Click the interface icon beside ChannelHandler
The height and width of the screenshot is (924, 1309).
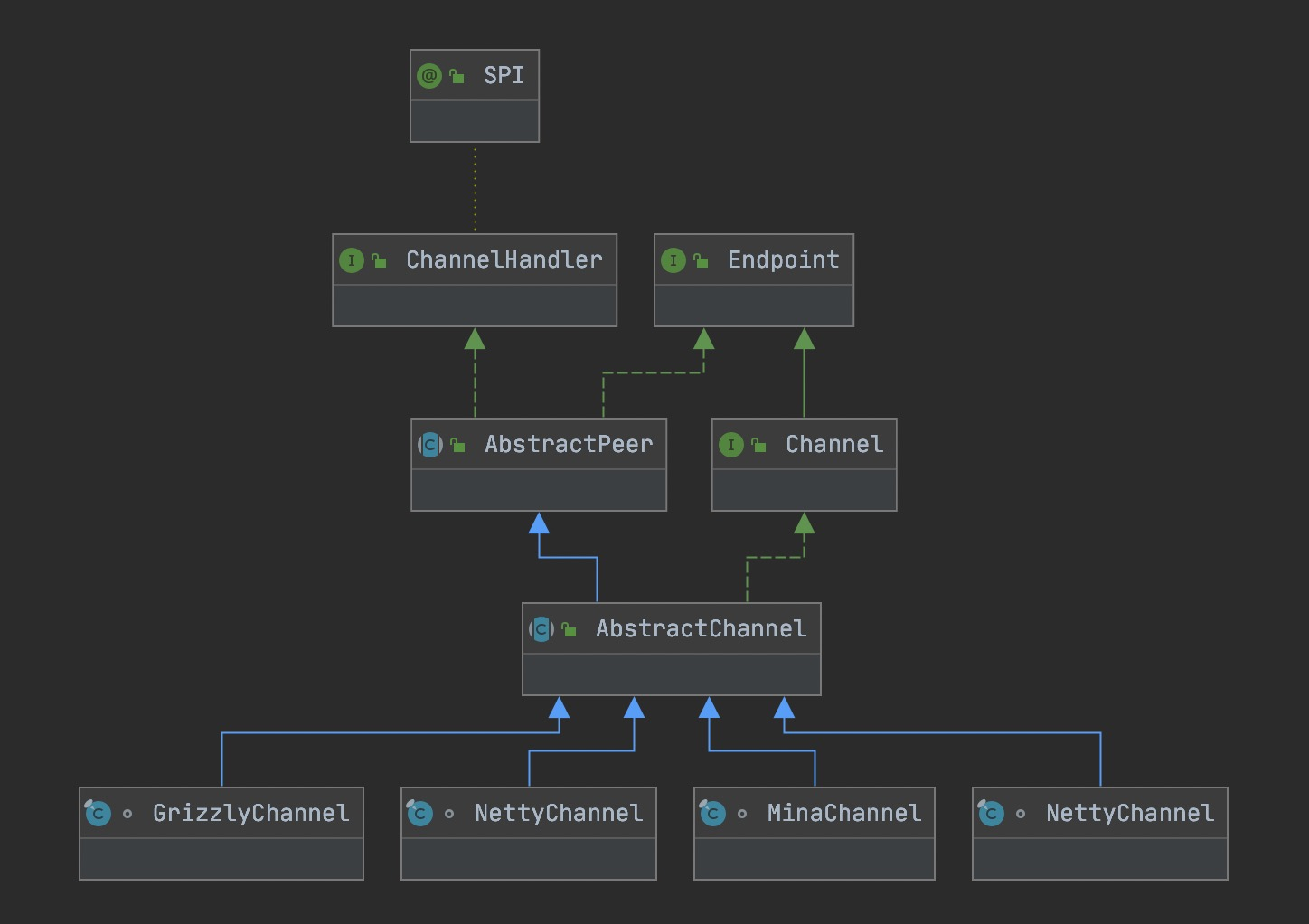click(x=352, y=260)
